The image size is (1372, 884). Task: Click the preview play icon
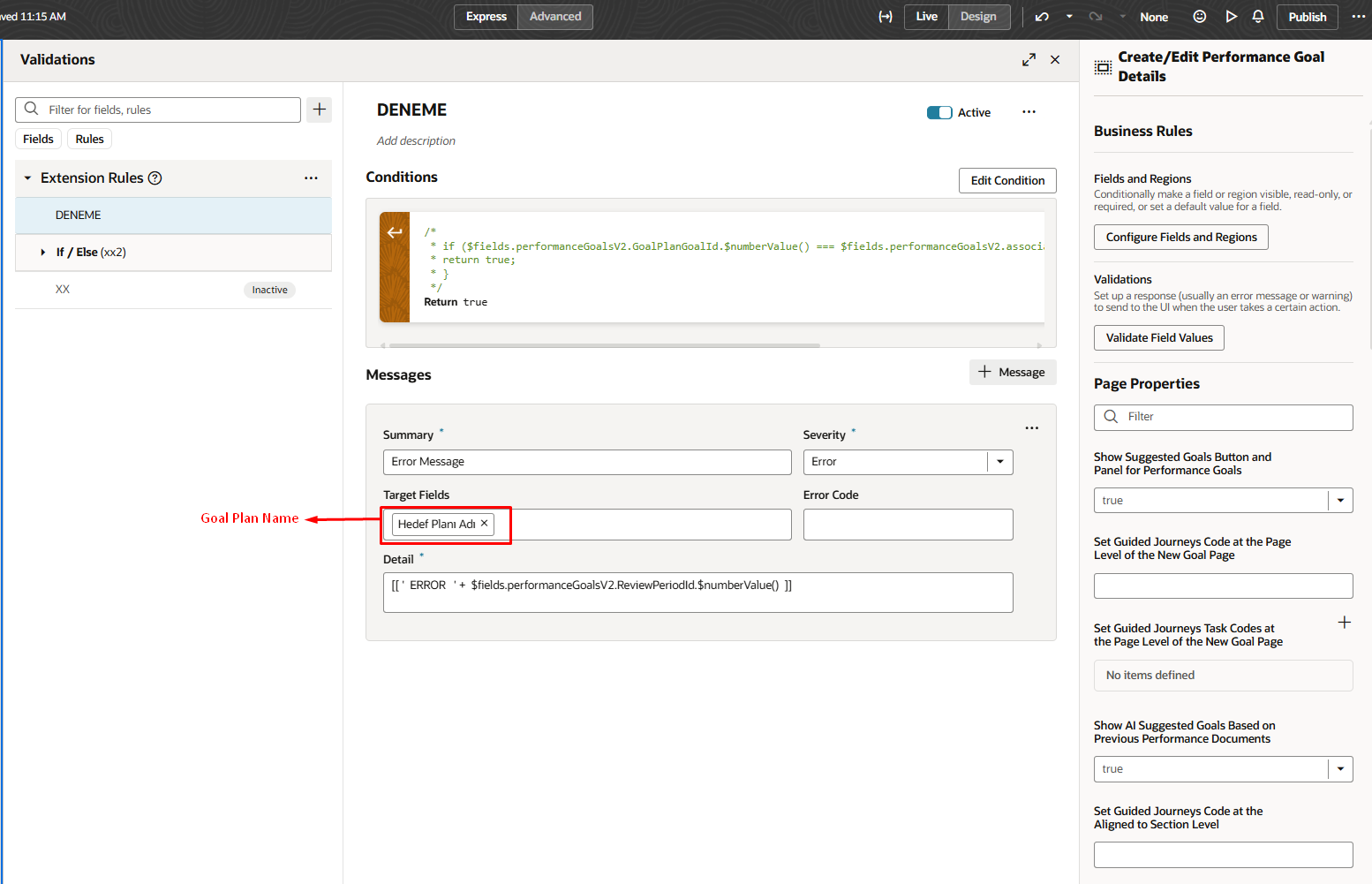[x=1231, y=17]
